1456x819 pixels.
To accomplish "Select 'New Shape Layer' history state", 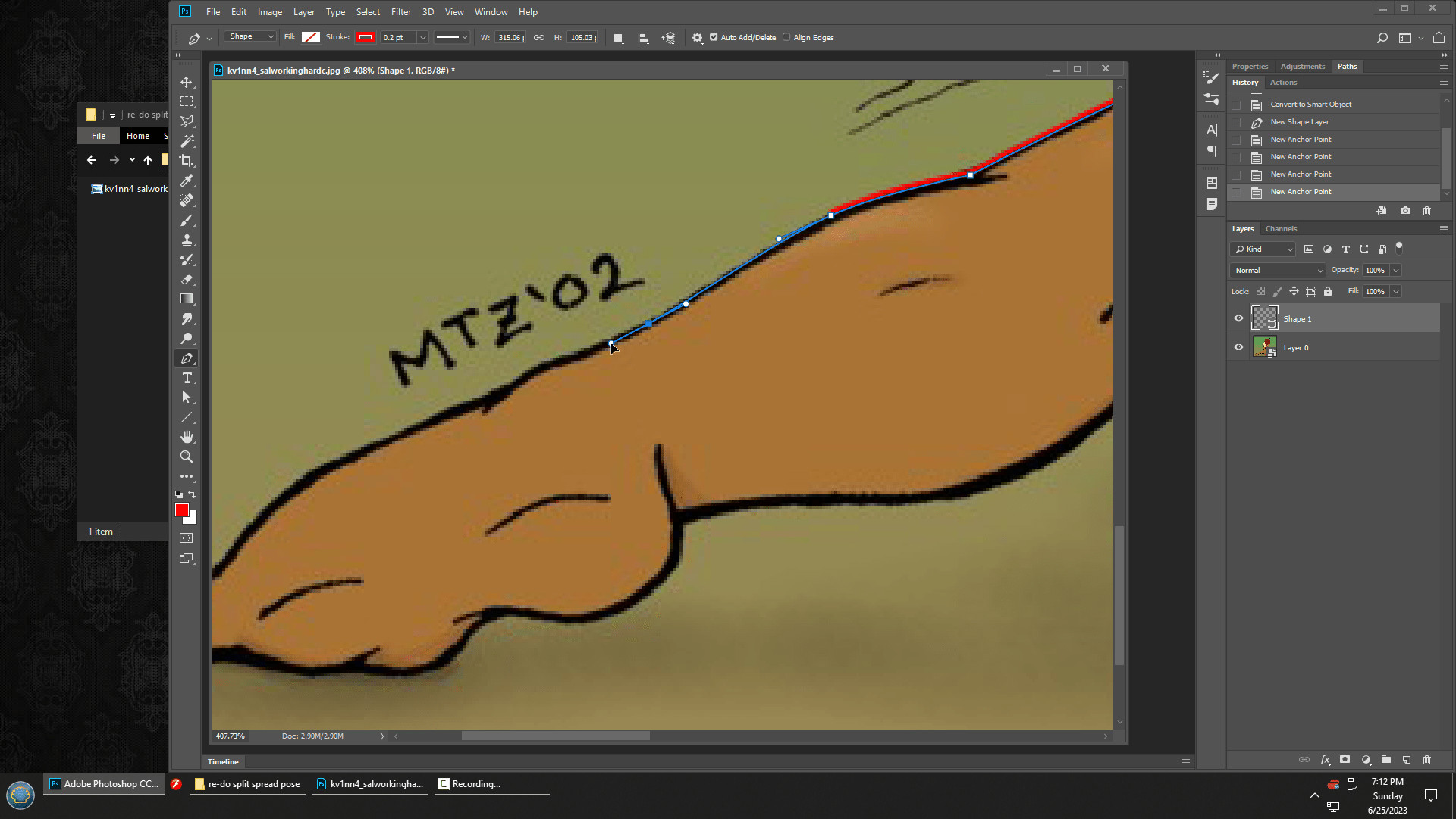I will 1299,122.
